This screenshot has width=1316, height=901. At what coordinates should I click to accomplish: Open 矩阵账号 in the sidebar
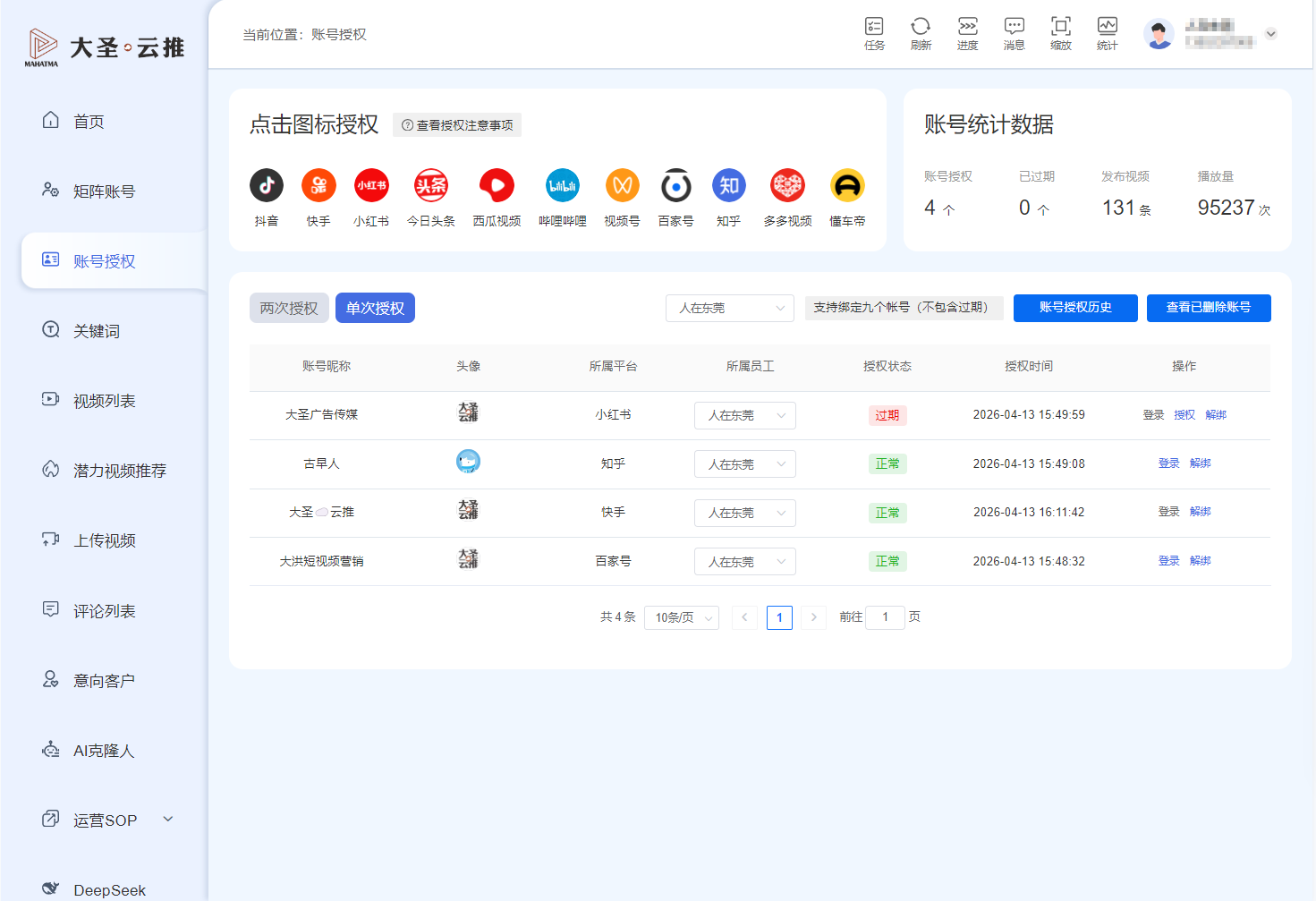(104, 191)
